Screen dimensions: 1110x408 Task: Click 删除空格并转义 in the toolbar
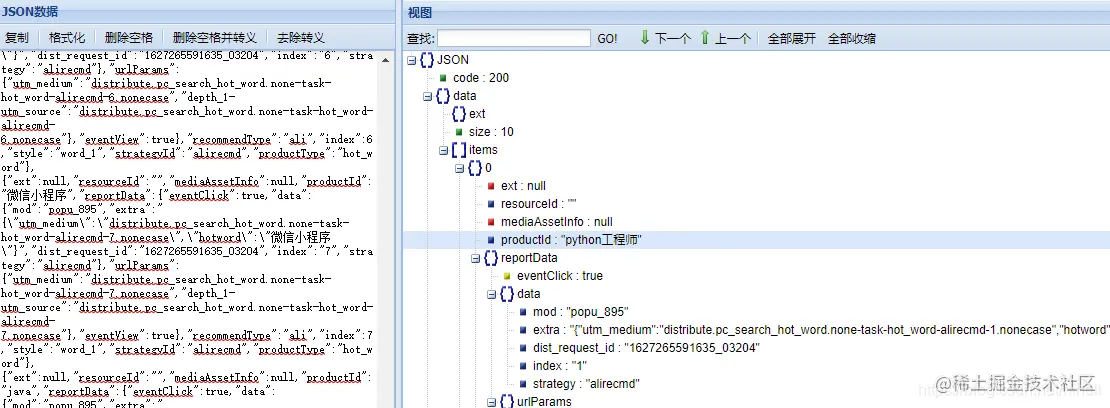(x=214, y=38)
